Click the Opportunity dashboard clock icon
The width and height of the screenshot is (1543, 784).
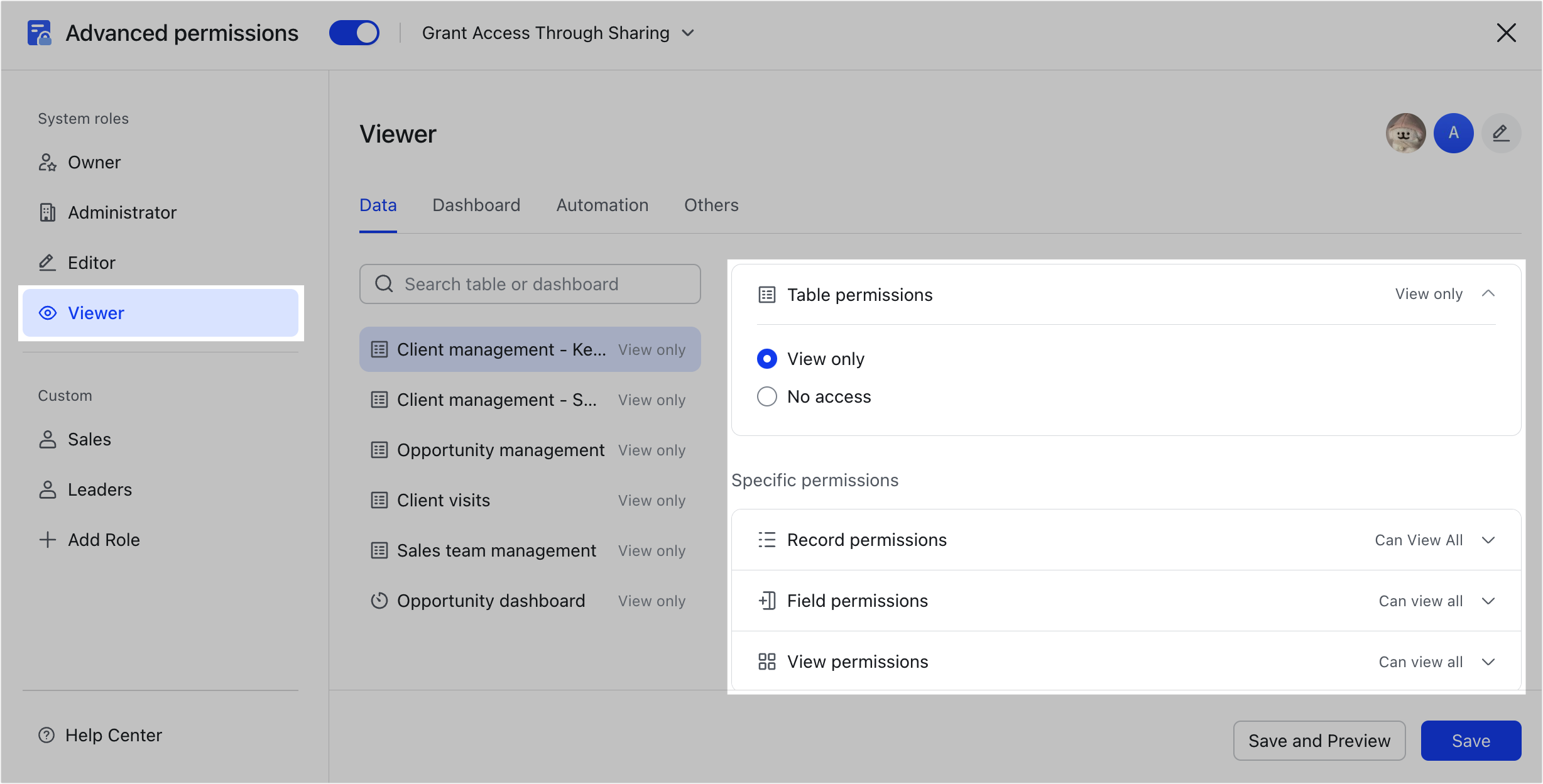pos(379,600)
